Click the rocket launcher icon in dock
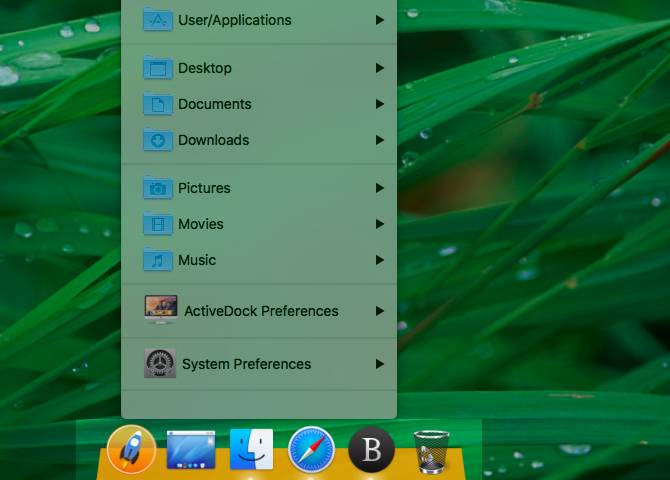 click(131, 450)
